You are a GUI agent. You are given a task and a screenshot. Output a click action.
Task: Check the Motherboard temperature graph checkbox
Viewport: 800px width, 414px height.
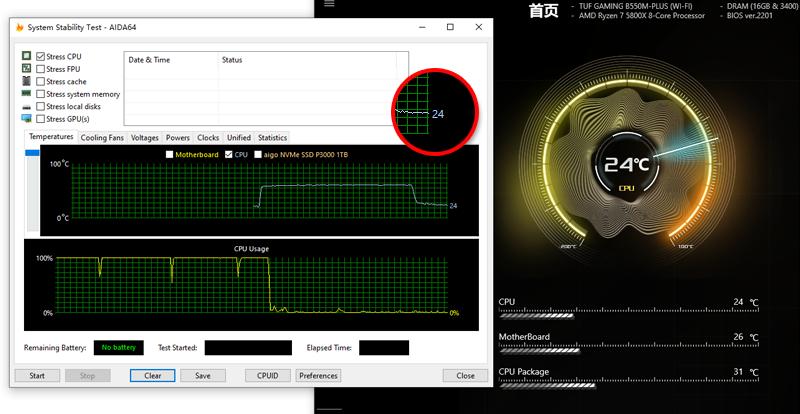[169, 154]
